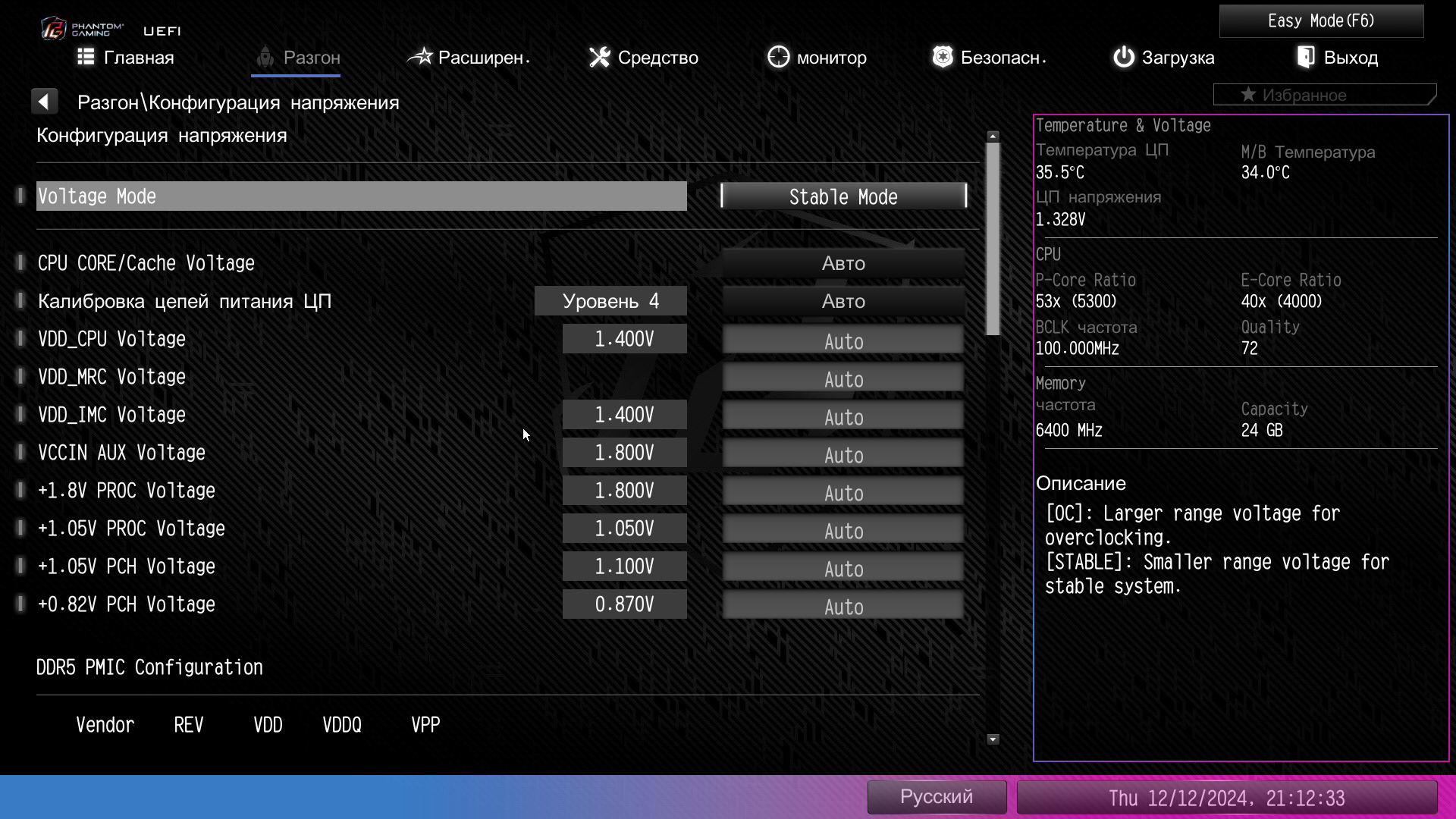Open the CPU CORE/Cache Voltage Авто dropdown
The image size is (1456, 819).
843,263
